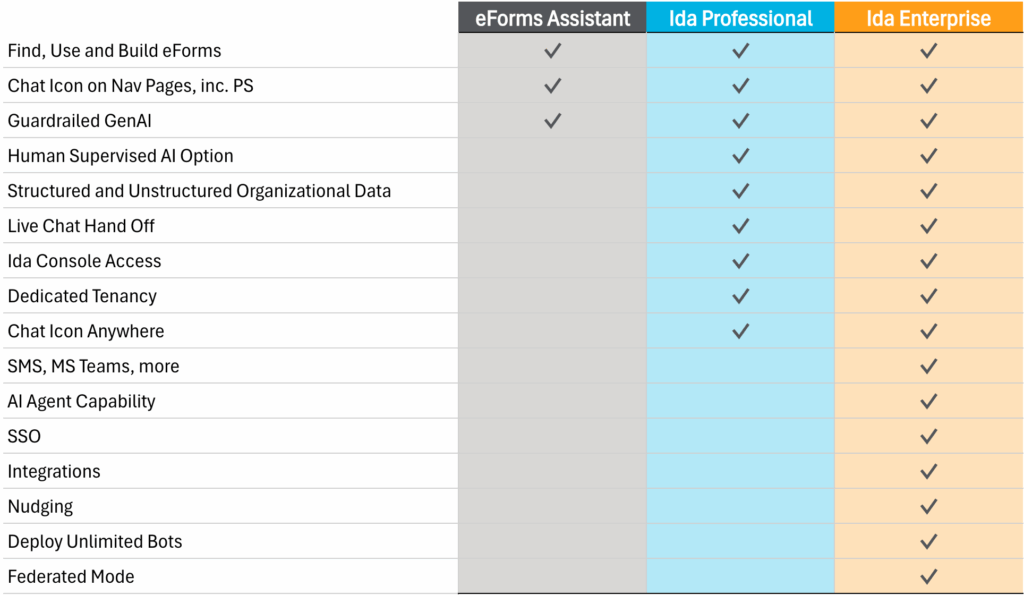
Task: Click Ida Enterprise checkmark for Federated Mode
Action: [929, 576]
